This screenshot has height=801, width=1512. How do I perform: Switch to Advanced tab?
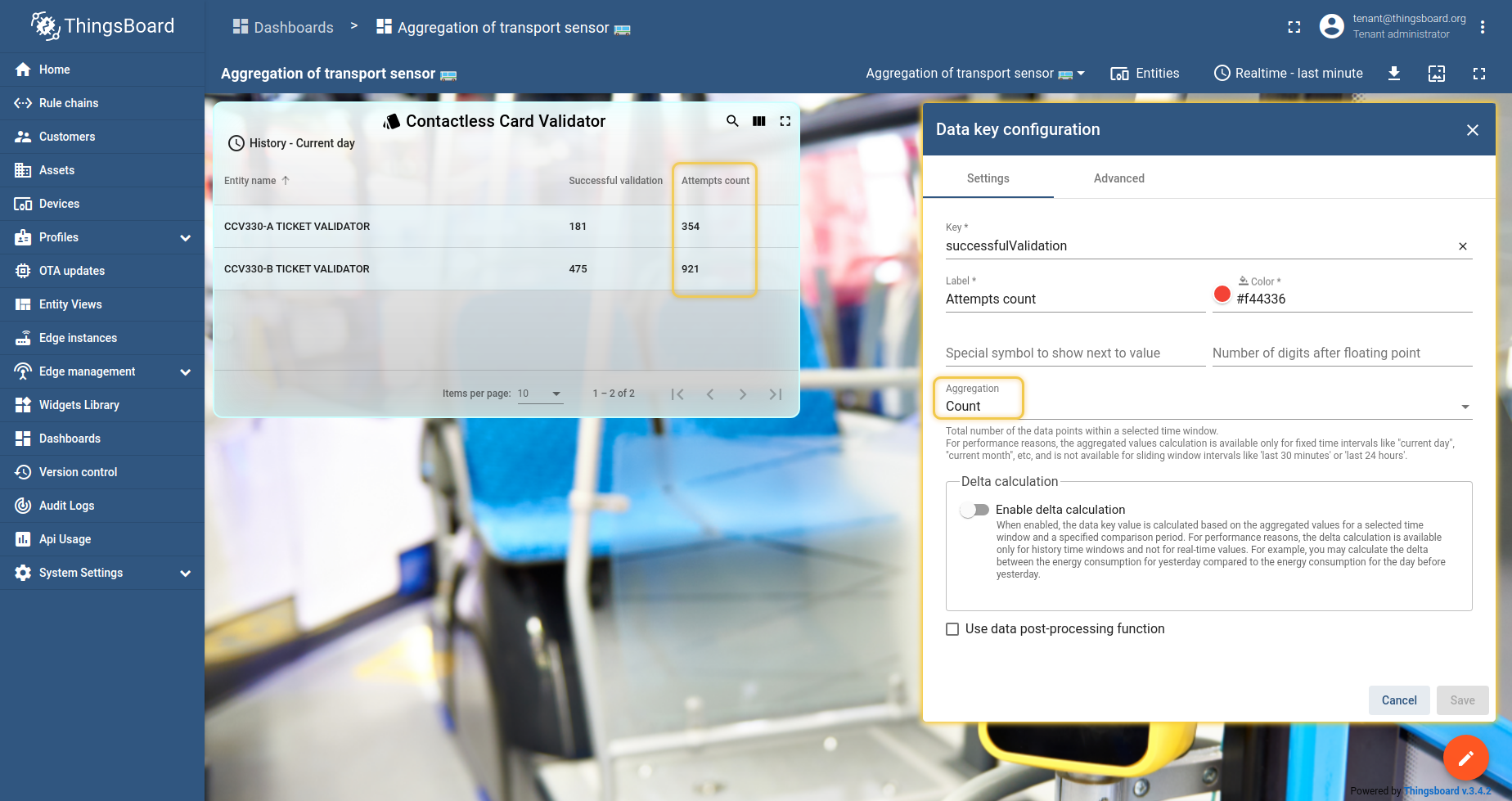[1119, 178]
